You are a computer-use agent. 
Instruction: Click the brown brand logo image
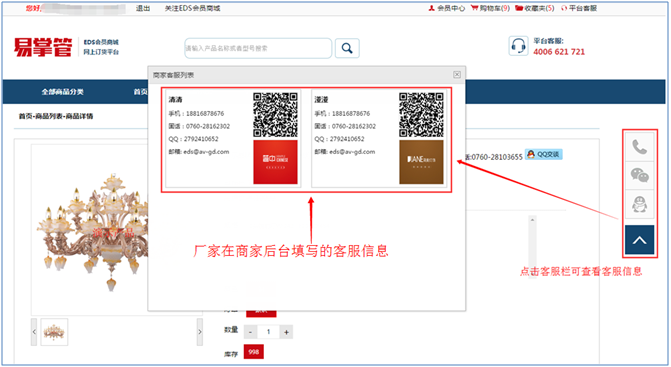pyautogui.click(x=421, y=162)
